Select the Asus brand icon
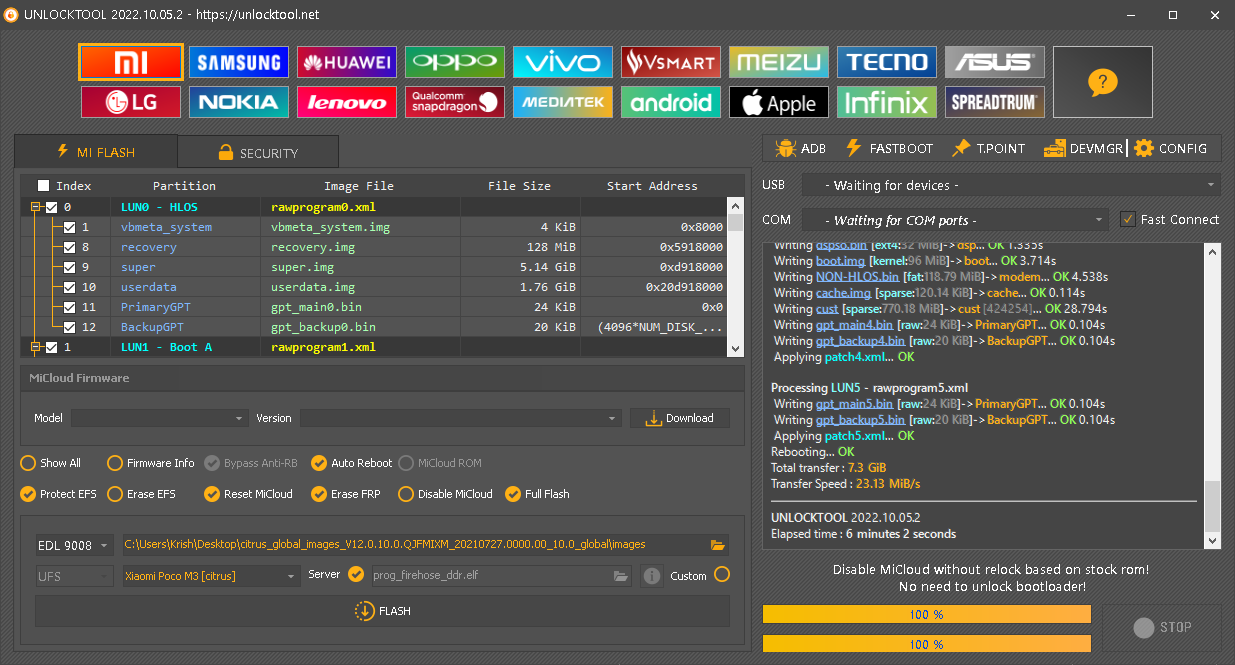Viewport: 1235px width, 665px height. (x=995, y=63)
